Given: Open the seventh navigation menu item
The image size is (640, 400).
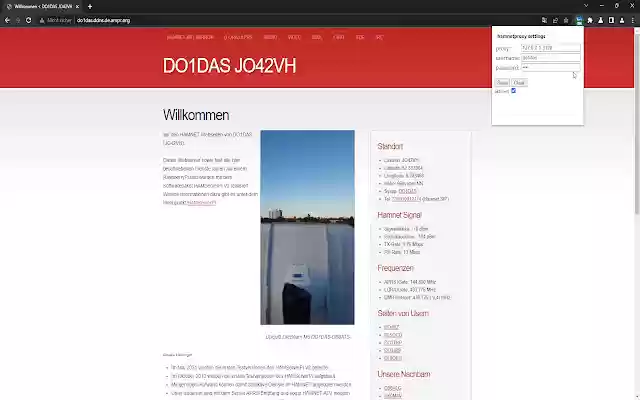Looking at the screenshot, I should (360, 37).
